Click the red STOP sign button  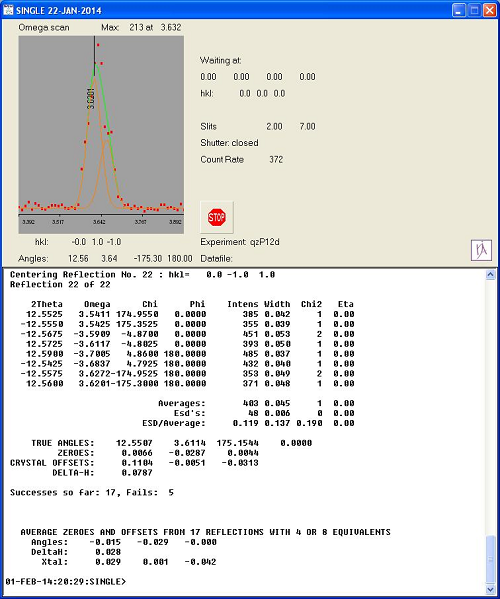click(217, 217)
